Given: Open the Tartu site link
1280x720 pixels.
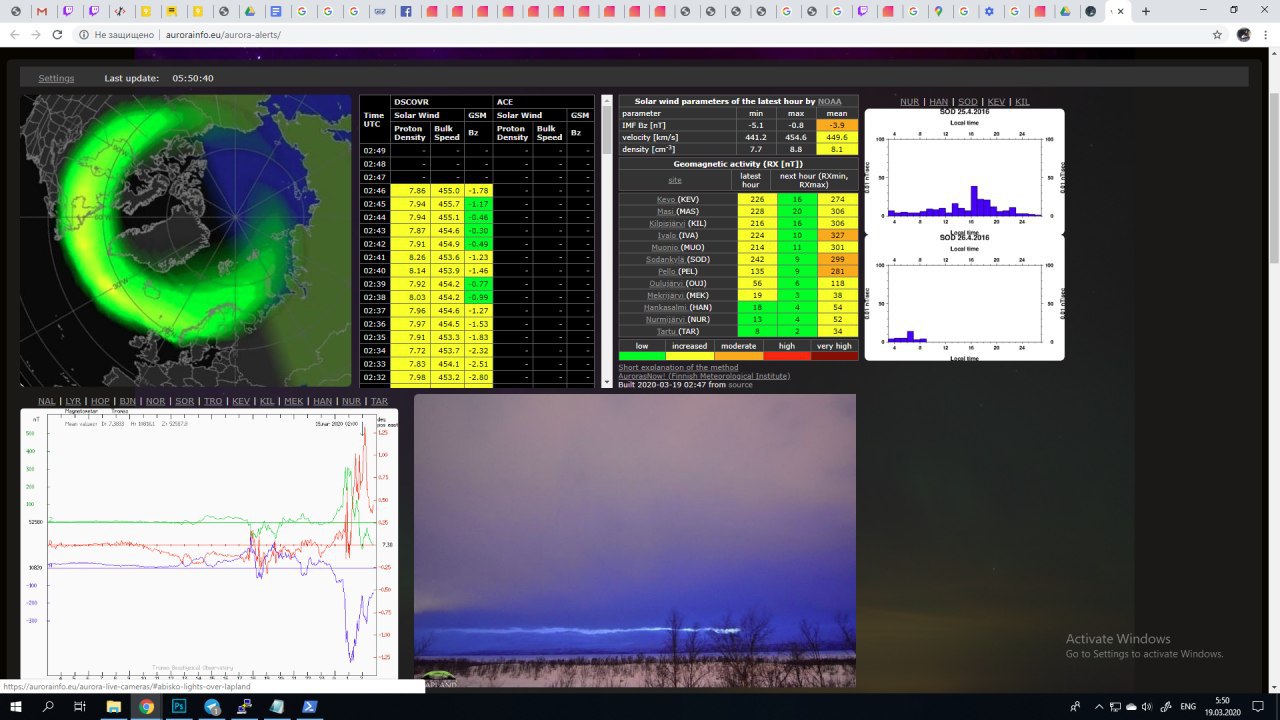Looking at the screenshot, I should coord(666,331).
